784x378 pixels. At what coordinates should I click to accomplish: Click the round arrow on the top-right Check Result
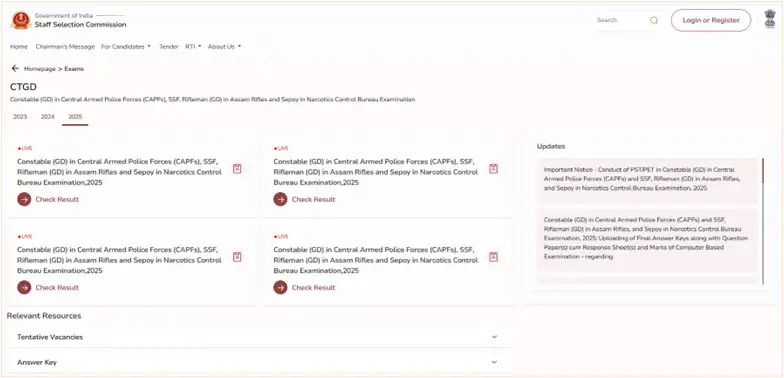(x=280, y=200)
